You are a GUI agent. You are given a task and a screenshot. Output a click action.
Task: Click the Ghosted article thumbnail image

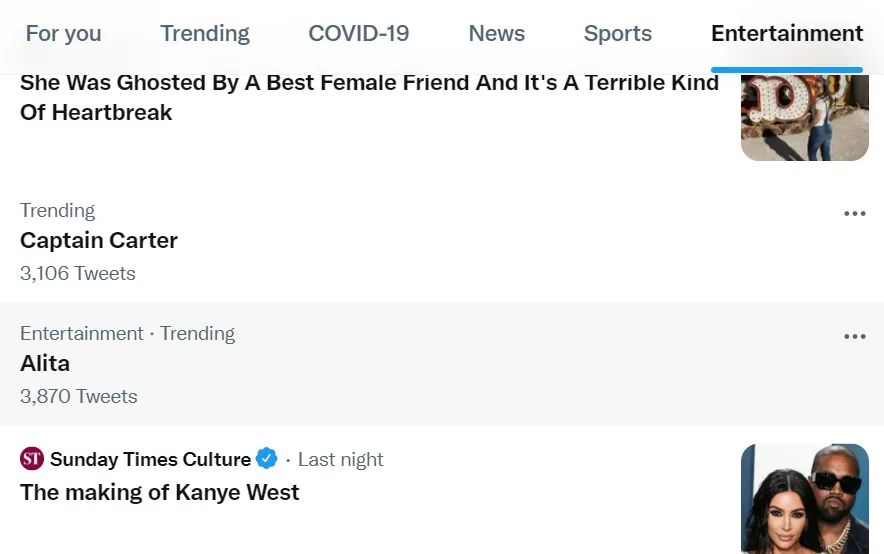[x=804, y=116]
